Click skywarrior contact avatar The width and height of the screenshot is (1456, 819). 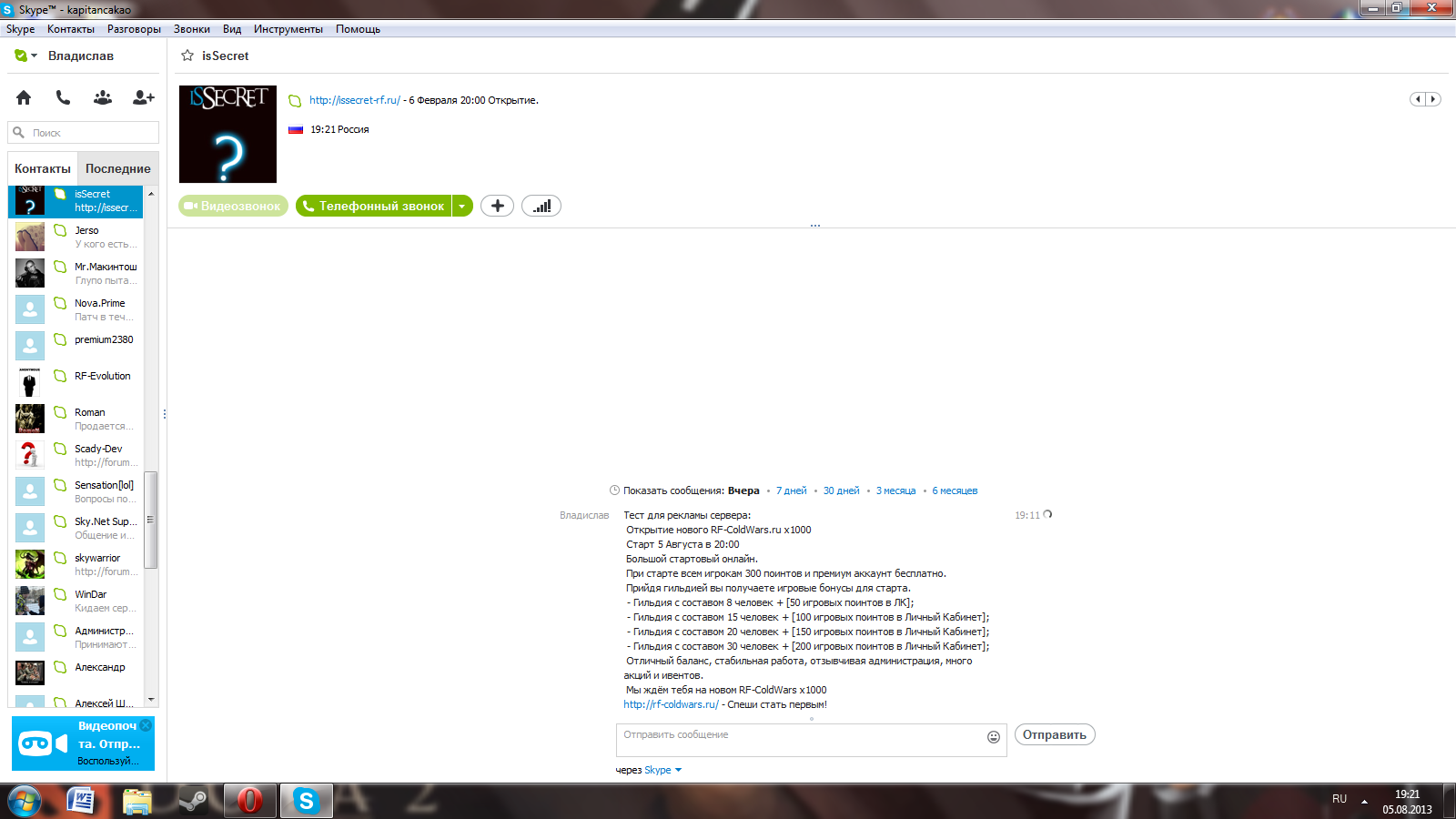(x=30, y=564)
